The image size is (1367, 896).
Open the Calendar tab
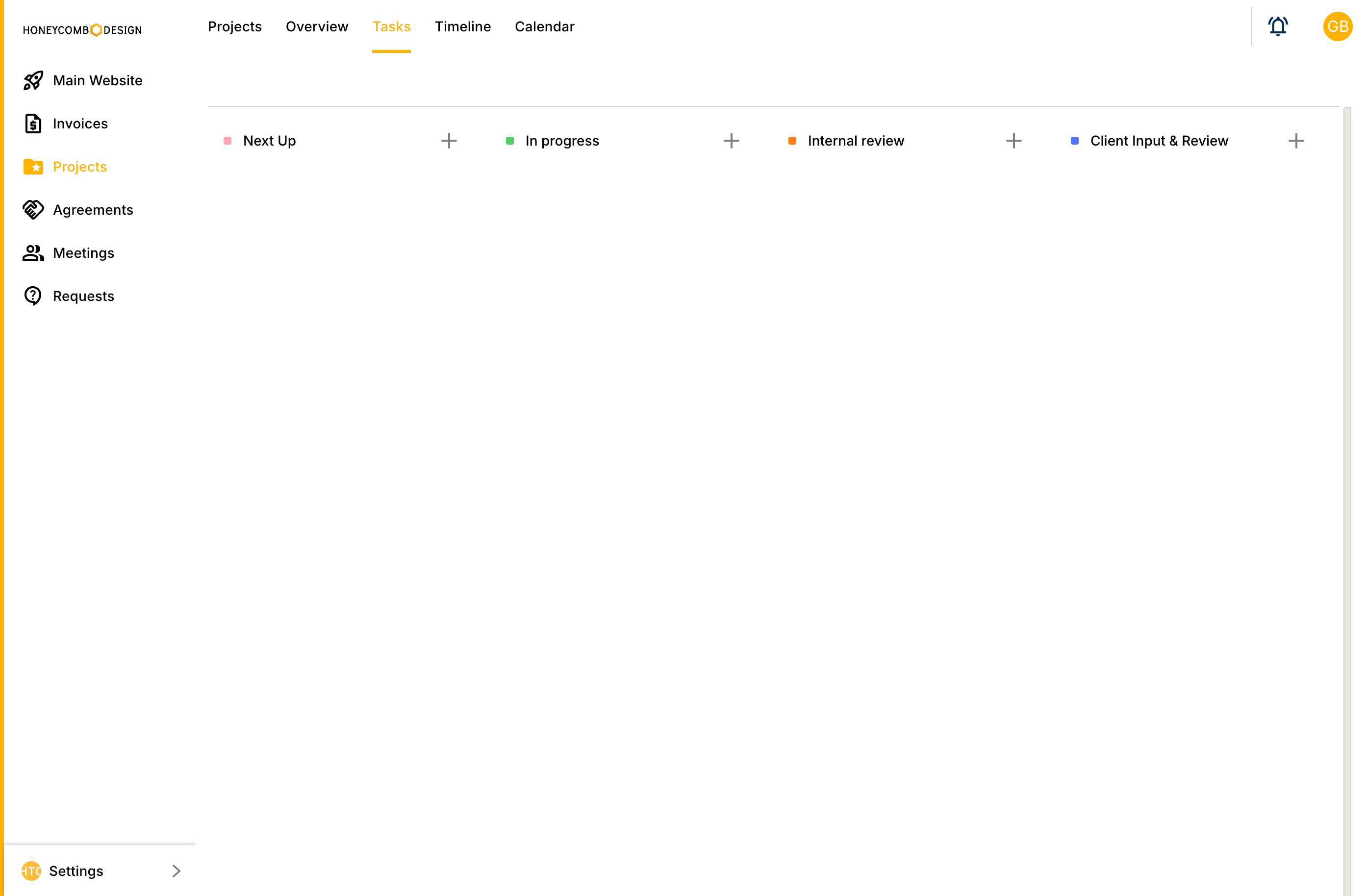[x=545, y=26]
